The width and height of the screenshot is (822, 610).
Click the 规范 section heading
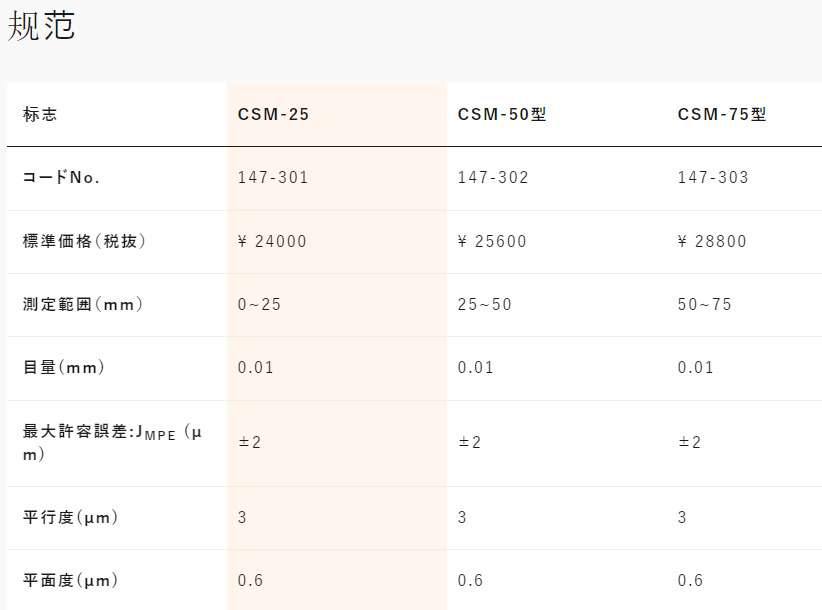tap(41, 26)
